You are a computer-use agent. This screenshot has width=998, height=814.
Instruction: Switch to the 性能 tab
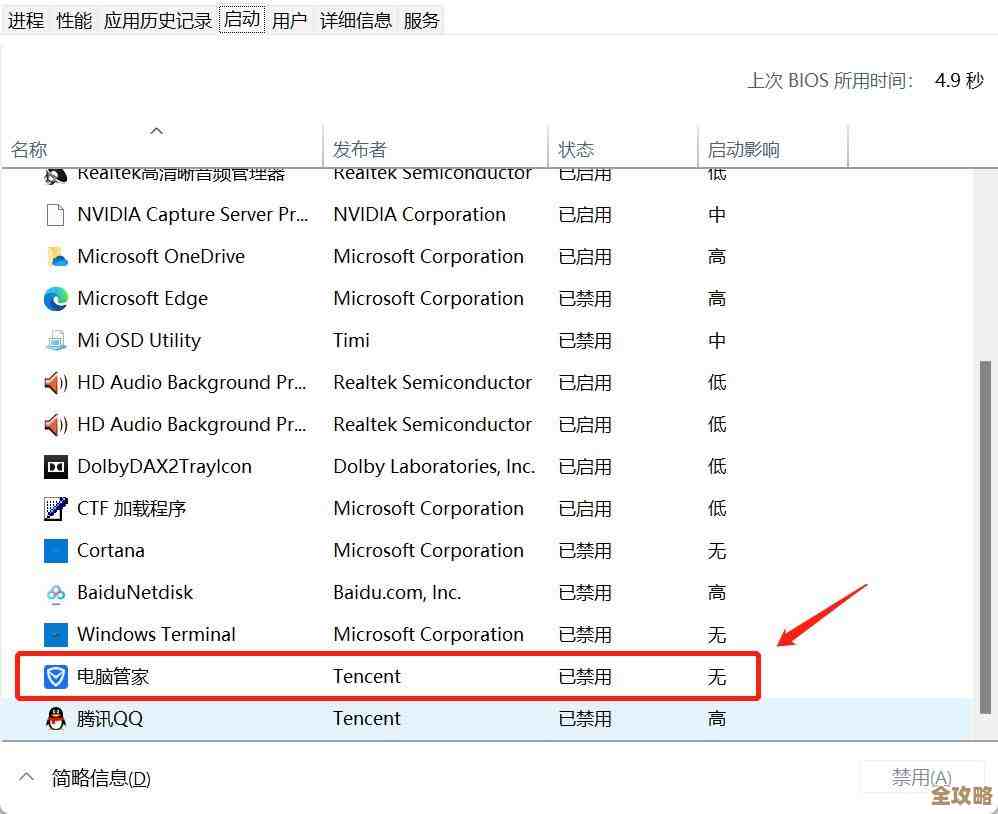point(73,19)
